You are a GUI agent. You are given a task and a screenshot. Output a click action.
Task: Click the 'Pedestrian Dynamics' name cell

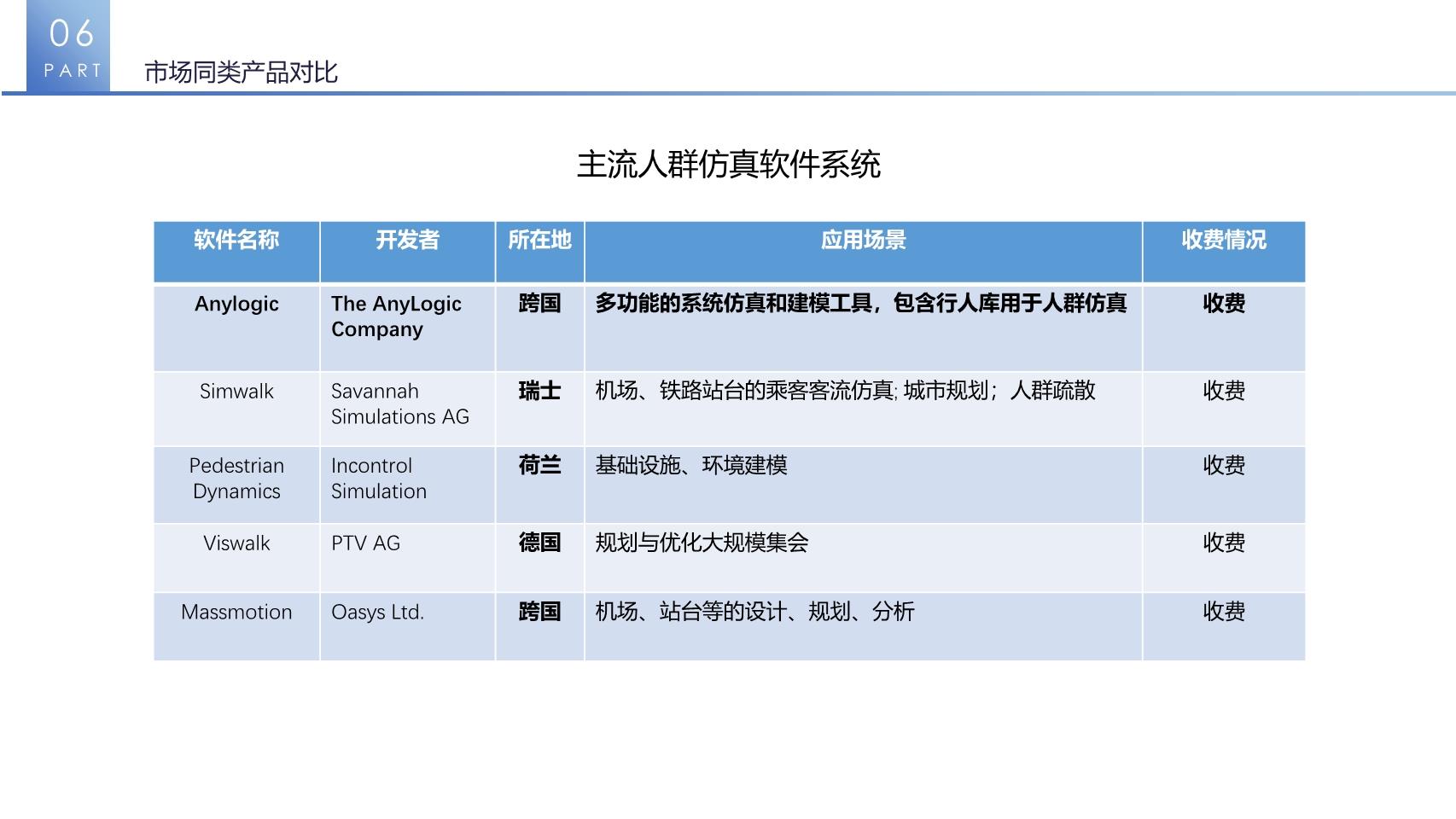point(236,485)
